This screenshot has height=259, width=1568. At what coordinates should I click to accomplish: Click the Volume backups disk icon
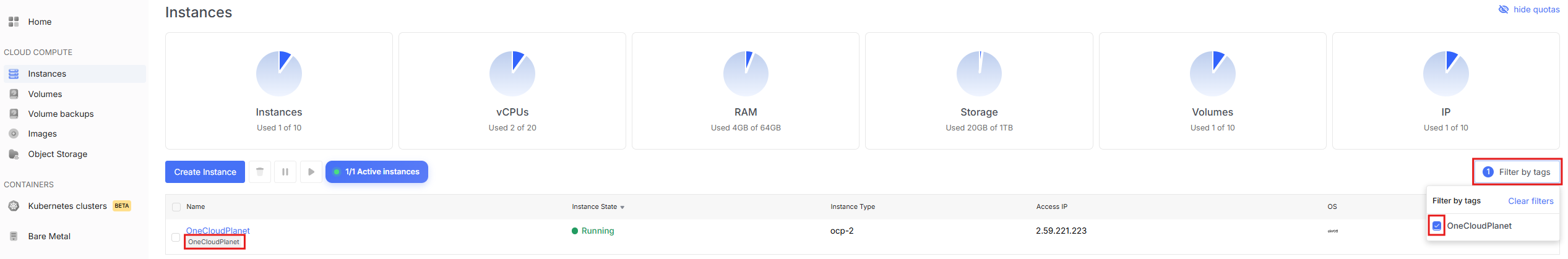14,114
